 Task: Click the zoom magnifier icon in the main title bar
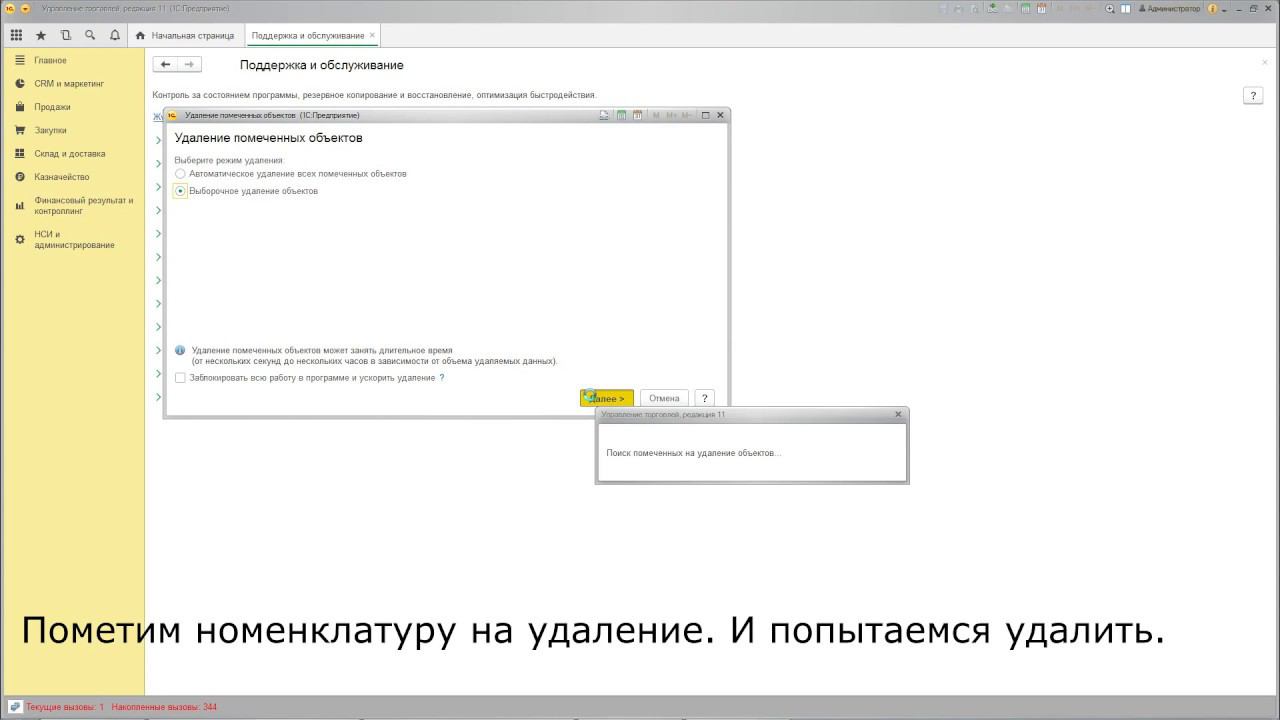[1110, 8]
